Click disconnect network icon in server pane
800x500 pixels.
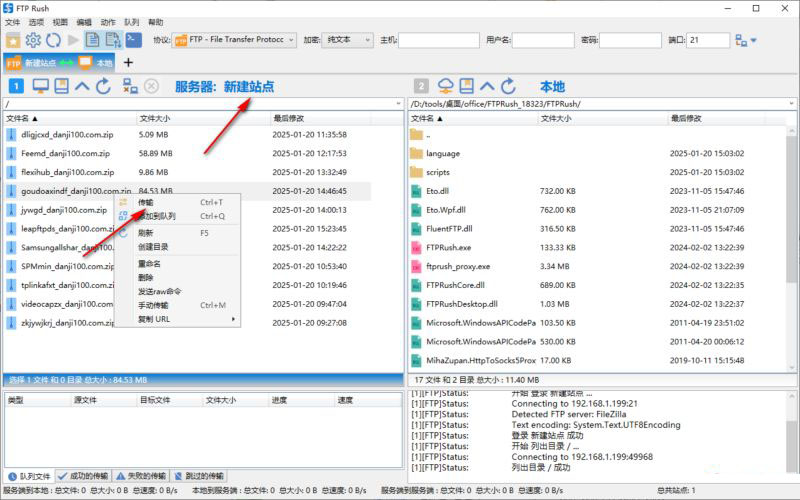click(x=130, y=86)
